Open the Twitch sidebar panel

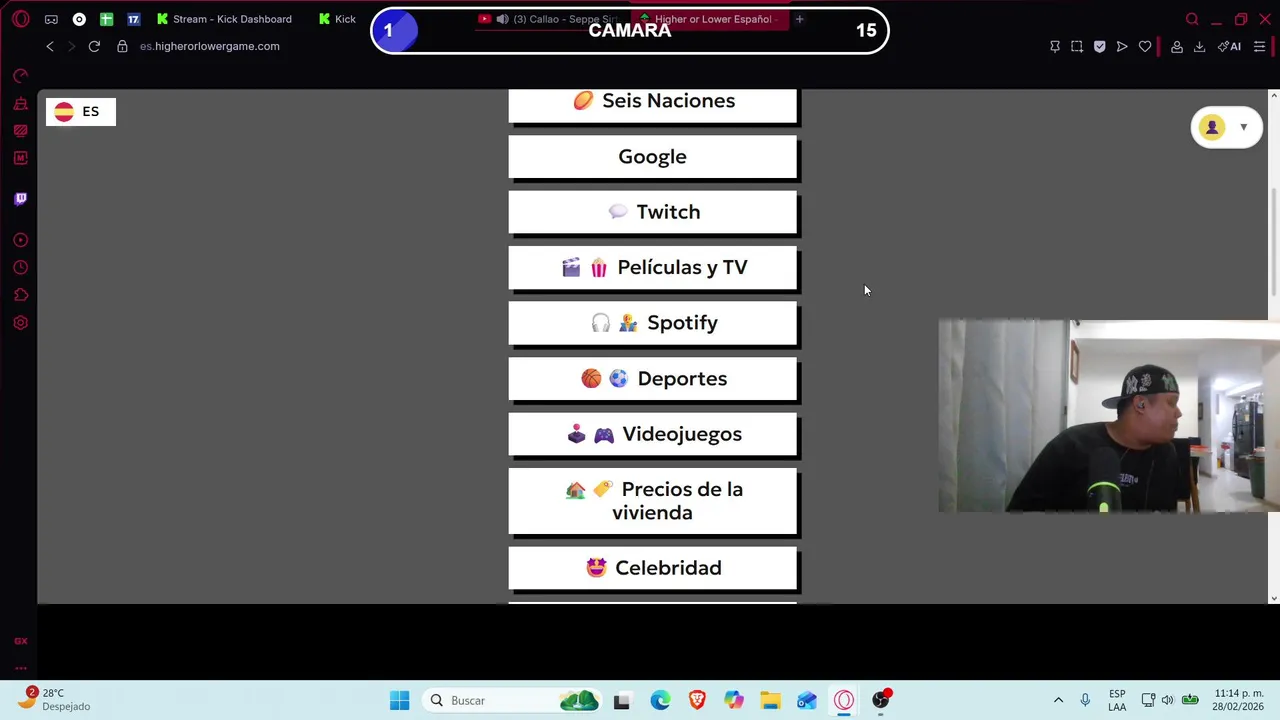20,198
